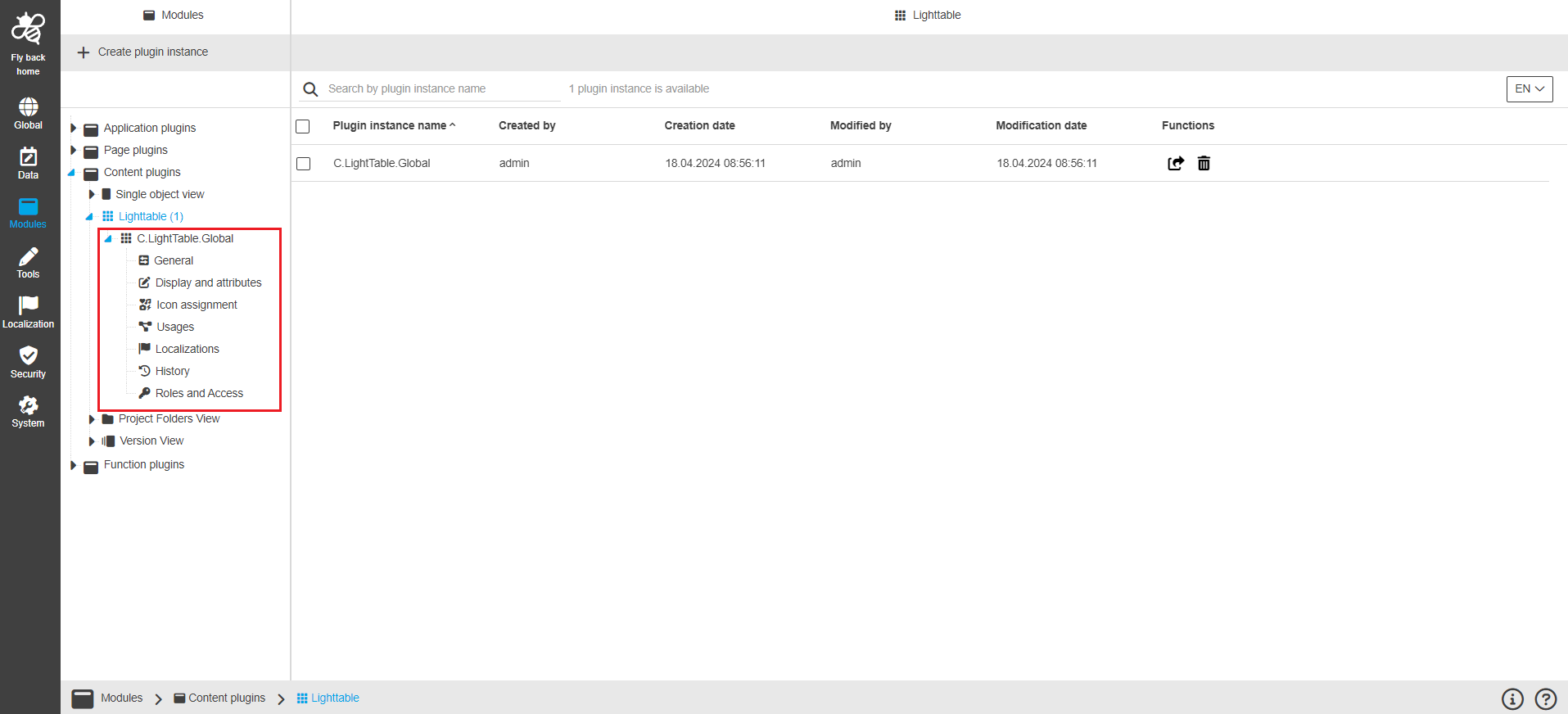Sort by Modification date column header
The width and height of the screenshot is (1568, 714).
click(x=1041, y=125)
